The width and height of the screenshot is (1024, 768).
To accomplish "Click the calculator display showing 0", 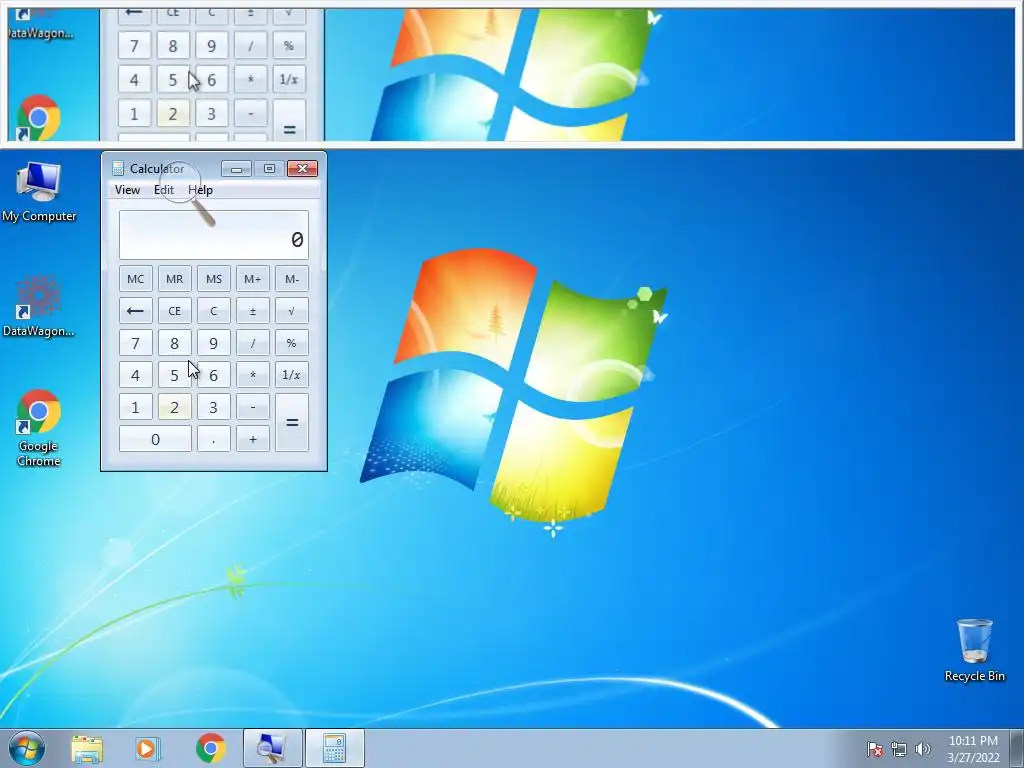I will pos(214,235).
